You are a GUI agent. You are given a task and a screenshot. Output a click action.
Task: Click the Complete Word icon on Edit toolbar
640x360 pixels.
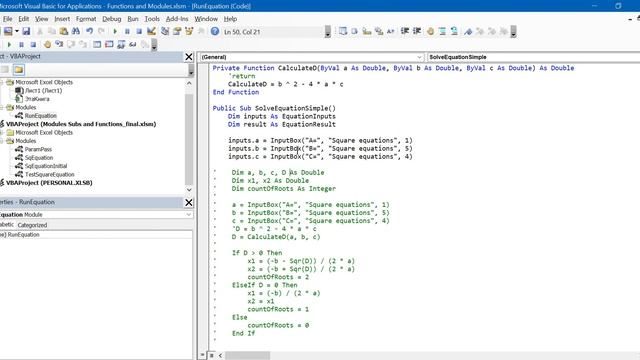tap(391, 31)
